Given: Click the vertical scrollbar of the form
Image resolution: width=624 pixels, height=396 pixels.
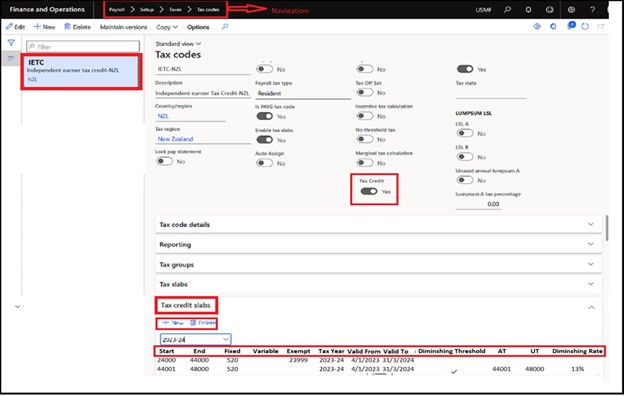Looking at the screenshot, I should [606, 228].
